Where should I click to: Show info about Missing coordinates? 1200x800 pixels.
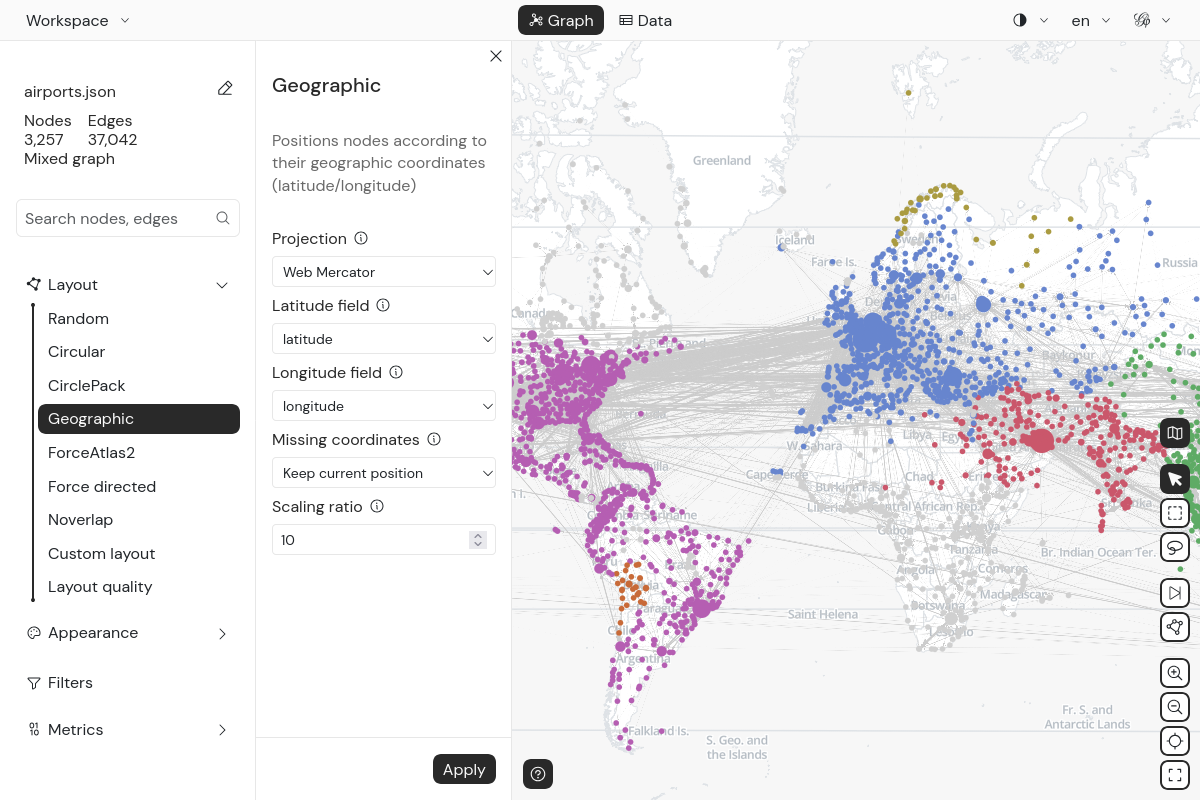pyautogui.click(x=434, y=439)
